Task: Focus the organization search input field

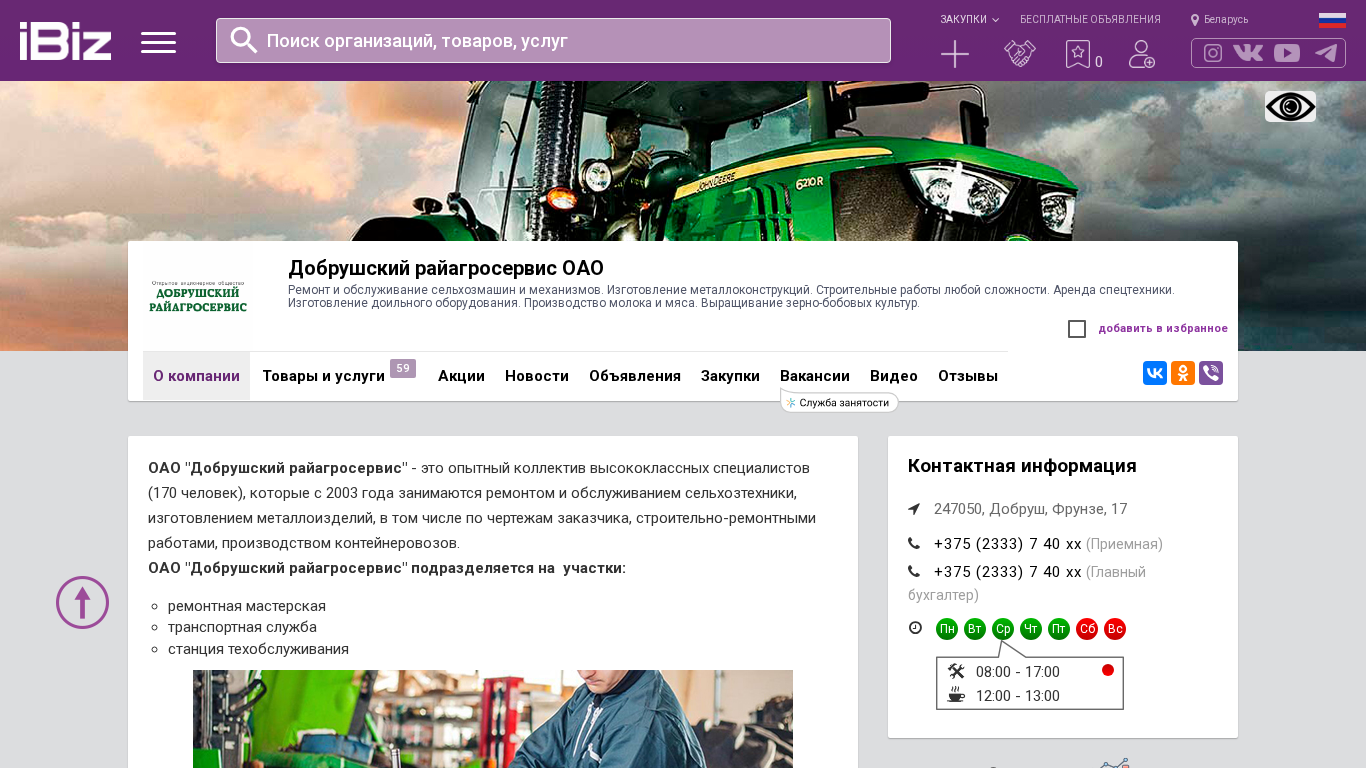Action: tap(553, 41)
